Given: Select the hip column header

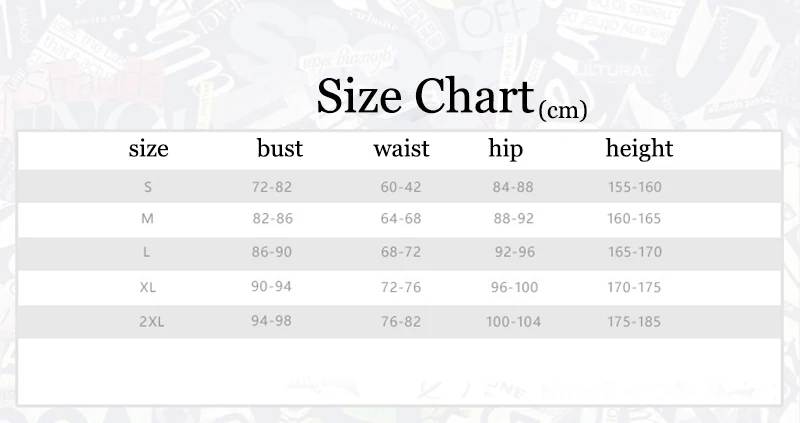Looking at the screenshot, I should (506, 149).
